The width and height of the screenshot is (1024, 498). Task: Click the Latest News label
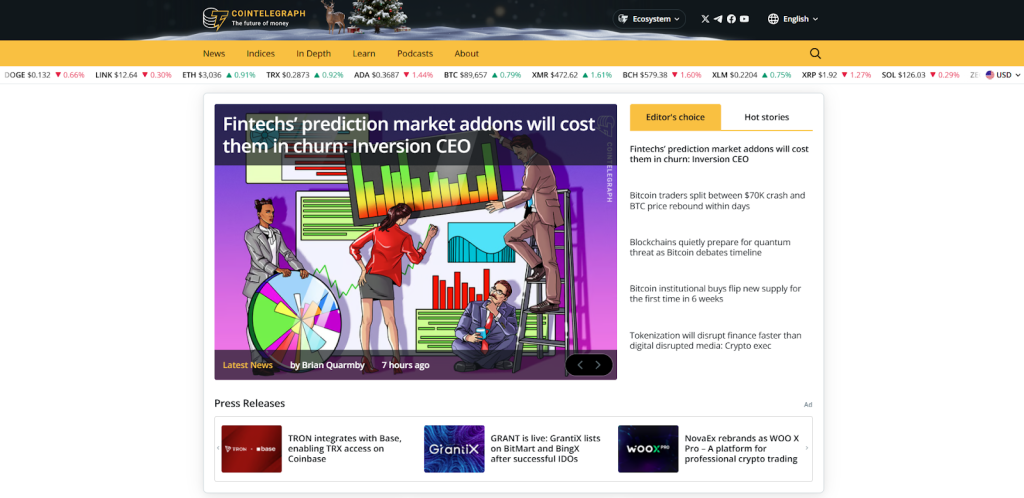248,365
